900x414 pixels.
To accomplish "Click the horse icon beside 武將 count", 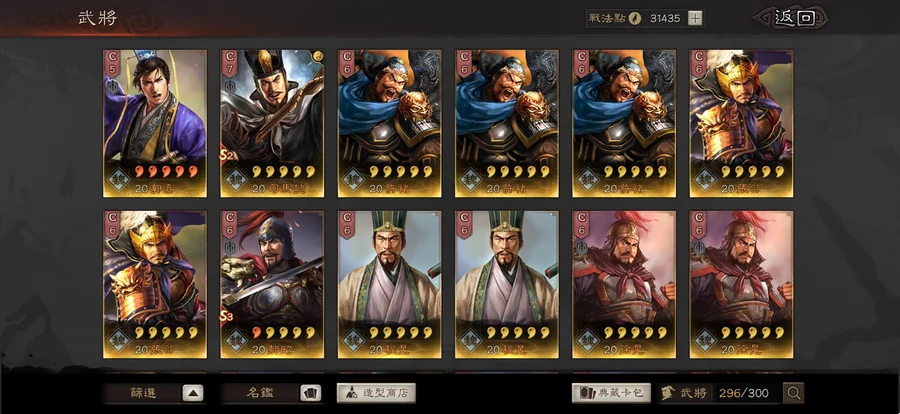I will (668, 393).
